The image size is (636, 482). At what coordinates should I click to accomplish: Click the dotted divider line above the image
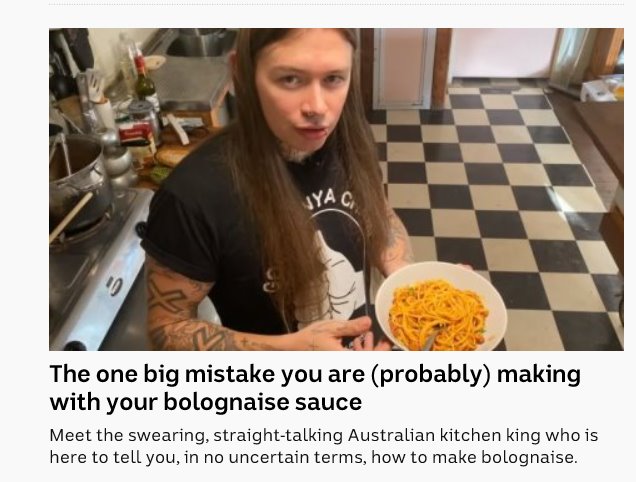pos(336,4)
